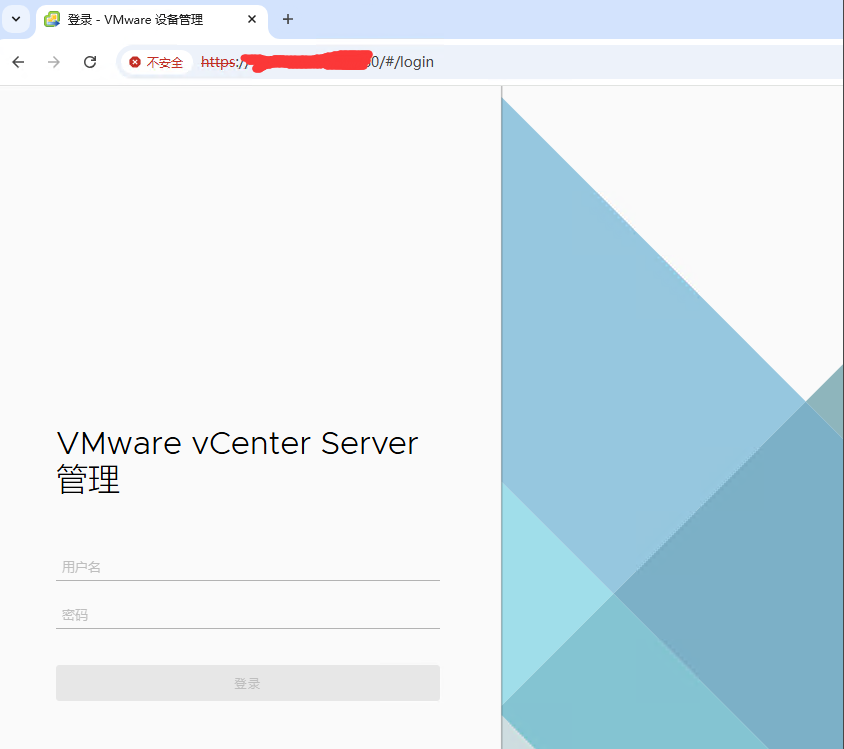Click the '不安全' security warning indicator
Viewport: 844px width, 749px height.
point(163,61)
